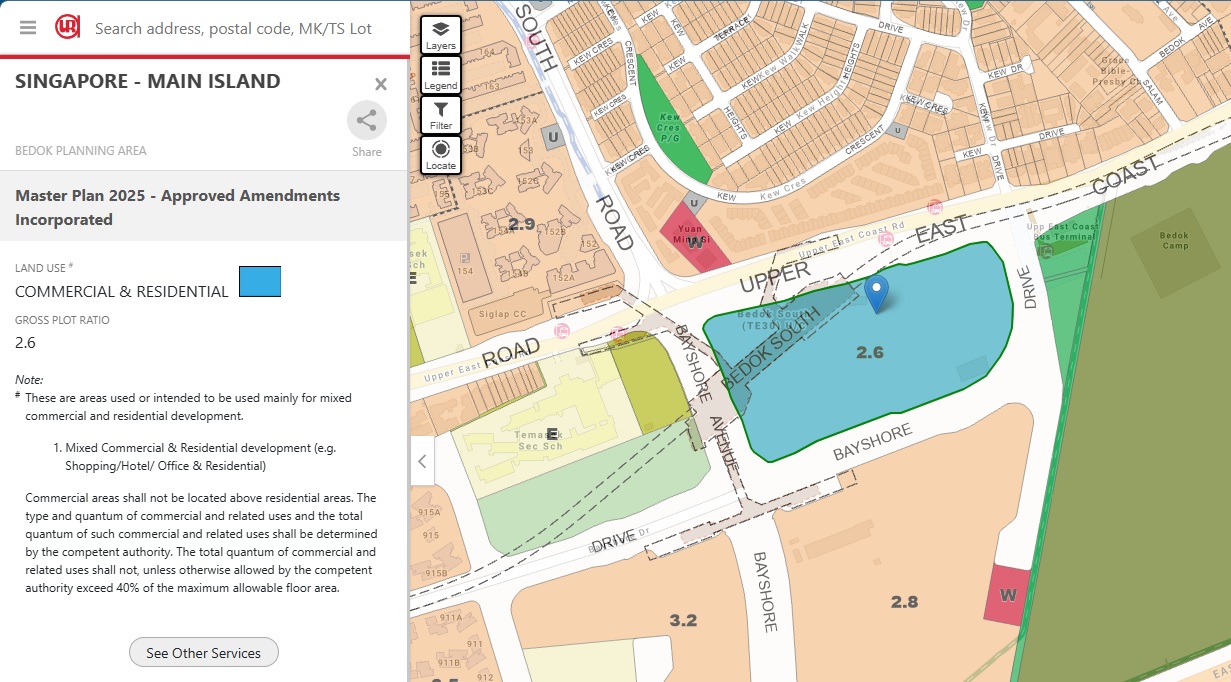1231x682 pixels.
Task: Click the Master Plan 2025 heading
Action: tap(177, 207)
